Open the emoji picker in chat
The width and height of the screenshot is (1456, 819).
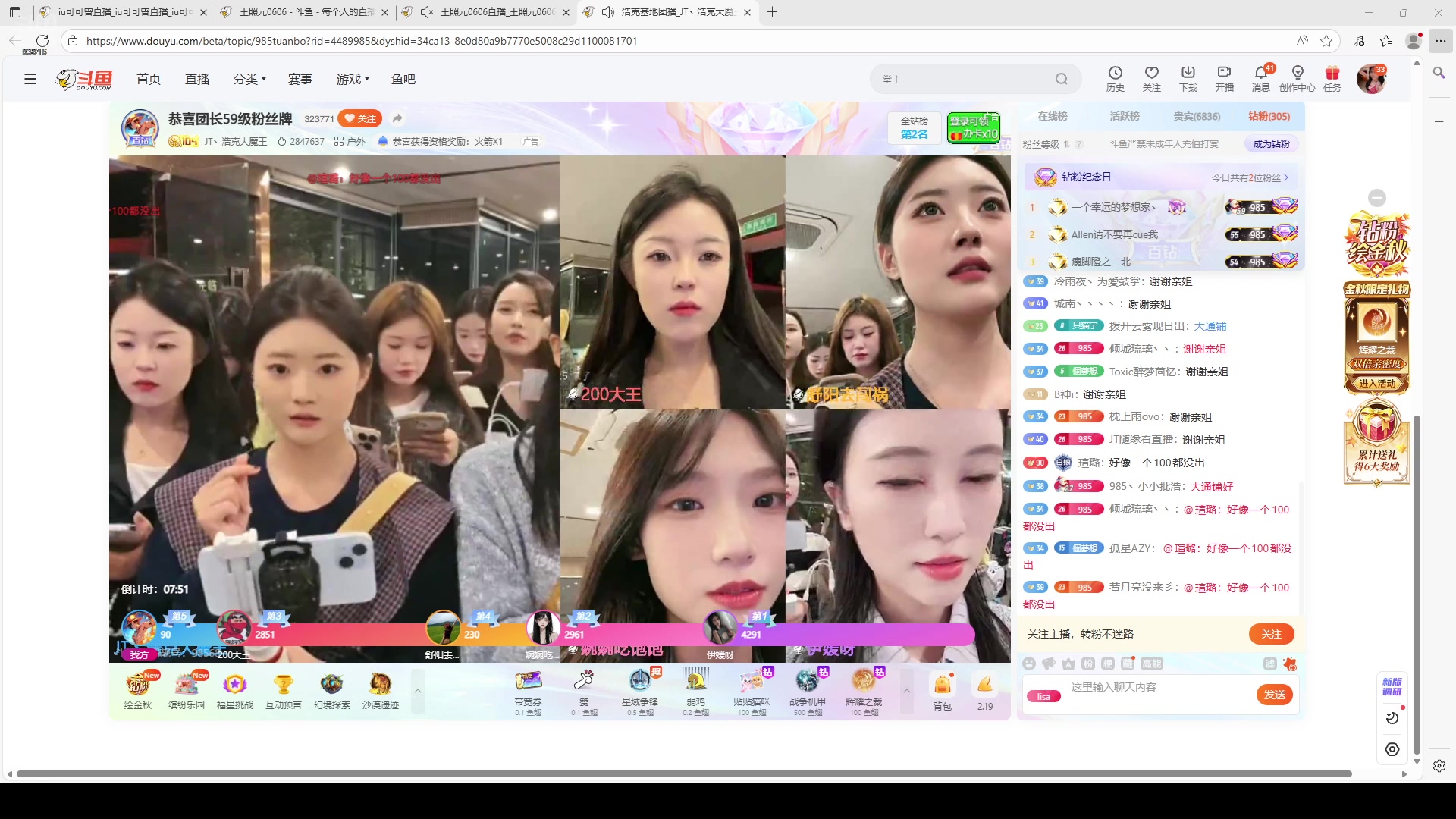[x=1030, y=664]
